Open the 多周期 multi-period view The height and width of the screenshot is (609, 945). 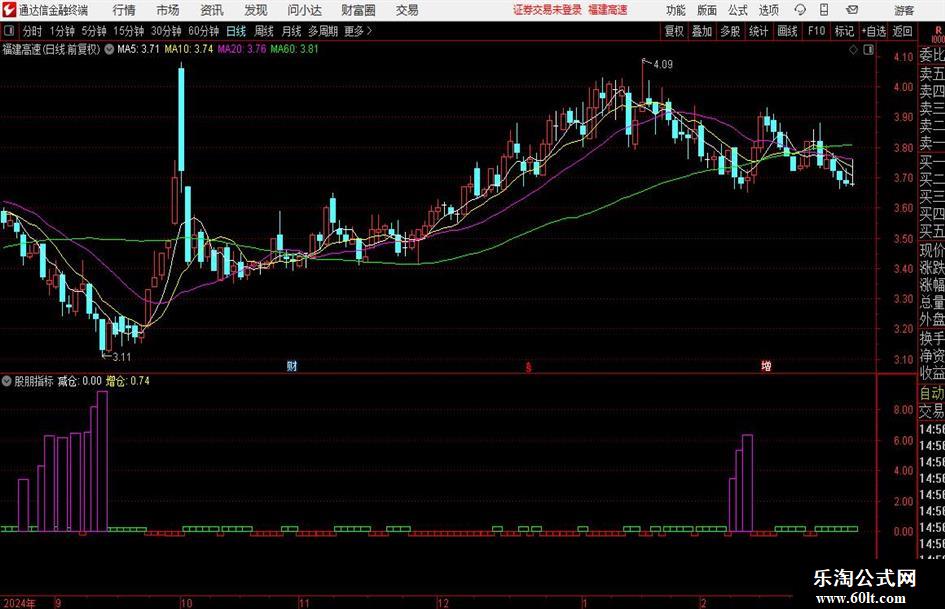(323, 31)
